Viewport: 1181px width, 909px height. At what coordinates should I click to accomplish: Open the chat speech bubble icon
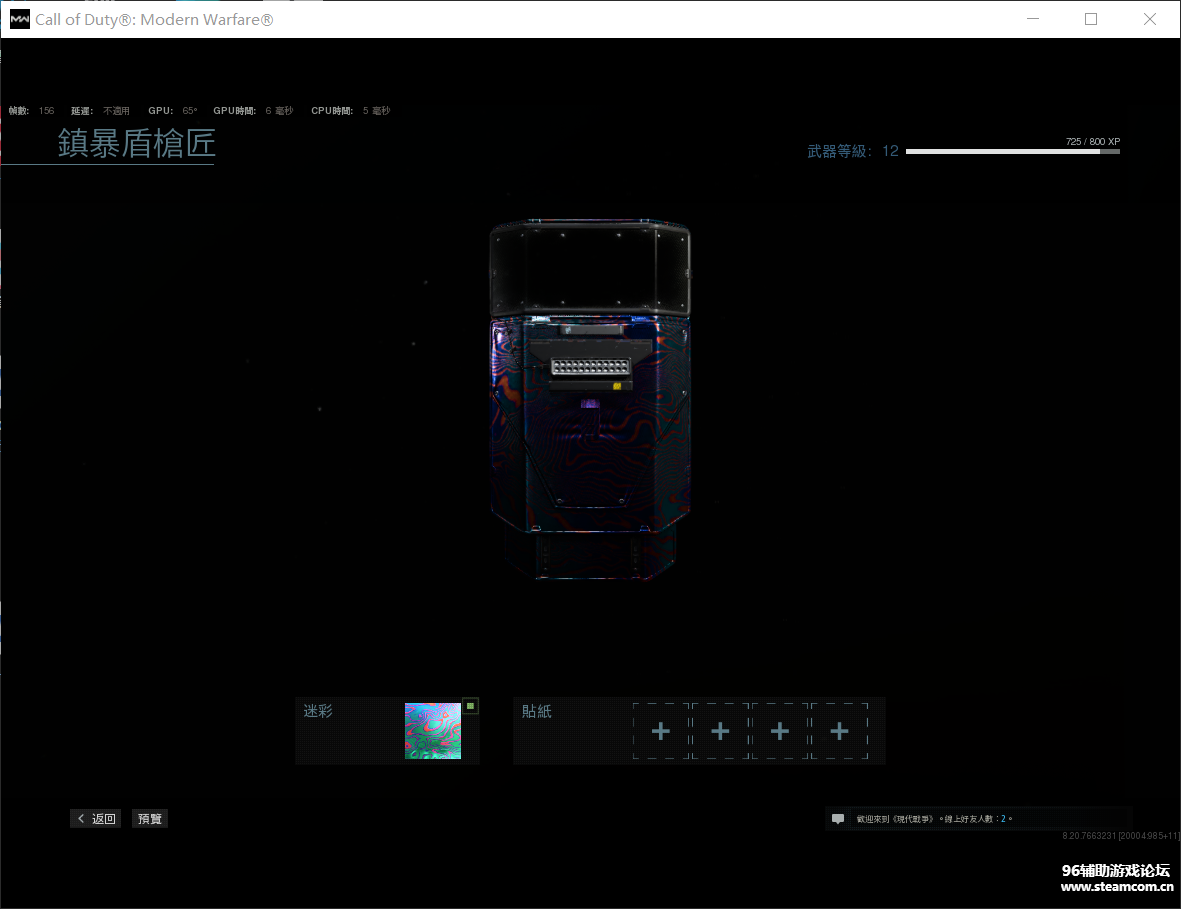click(838, 818)
